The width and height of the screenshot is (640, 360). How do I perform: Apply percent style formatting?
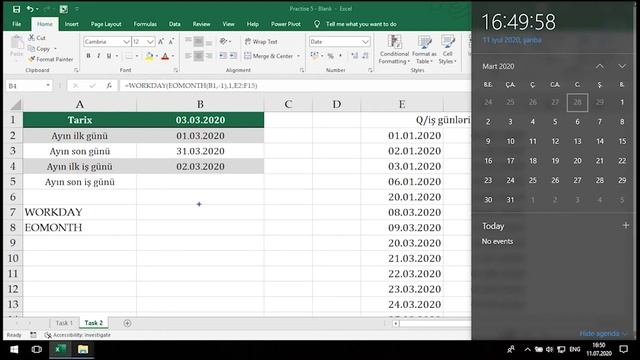(x=330, y=56)
